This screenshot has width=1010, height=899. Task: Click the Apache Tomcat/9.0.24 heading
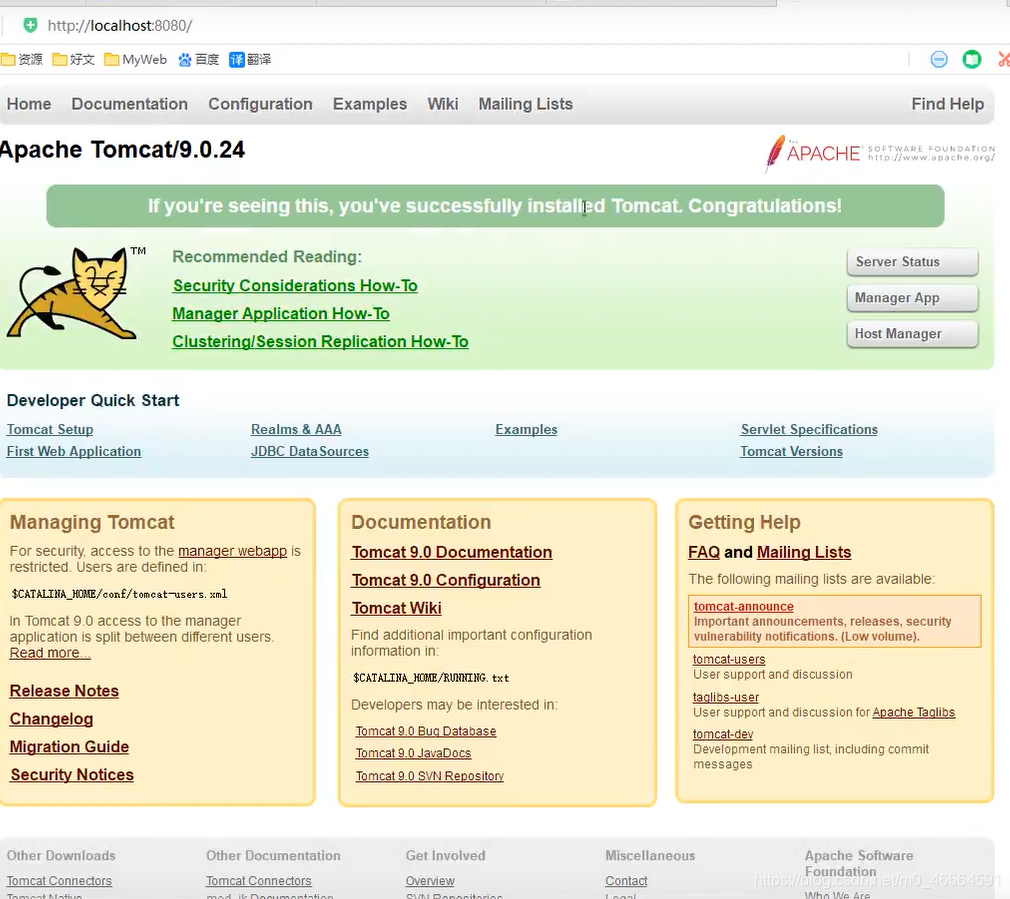[122, 150]
